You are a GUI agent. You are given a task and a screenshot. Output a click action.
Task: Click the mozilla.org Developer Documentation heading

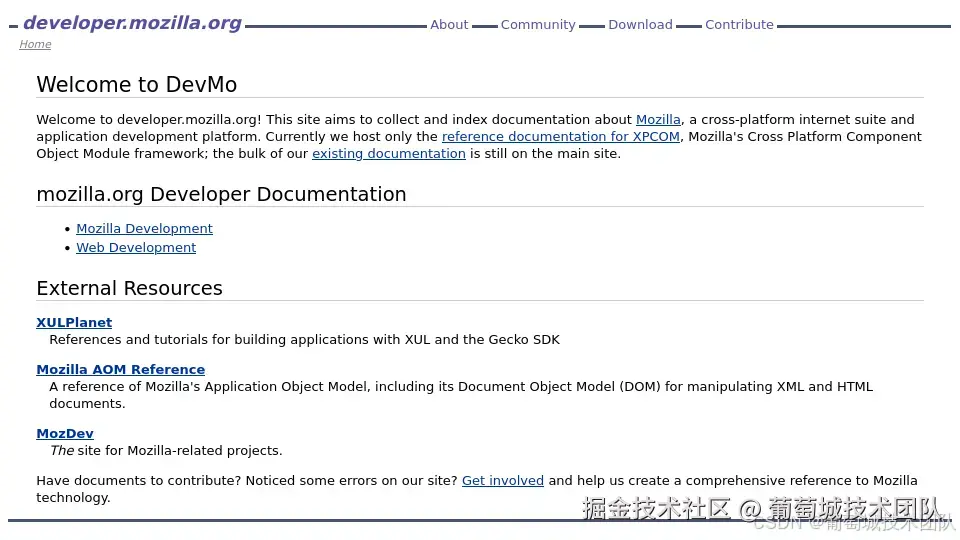[221, 195]
